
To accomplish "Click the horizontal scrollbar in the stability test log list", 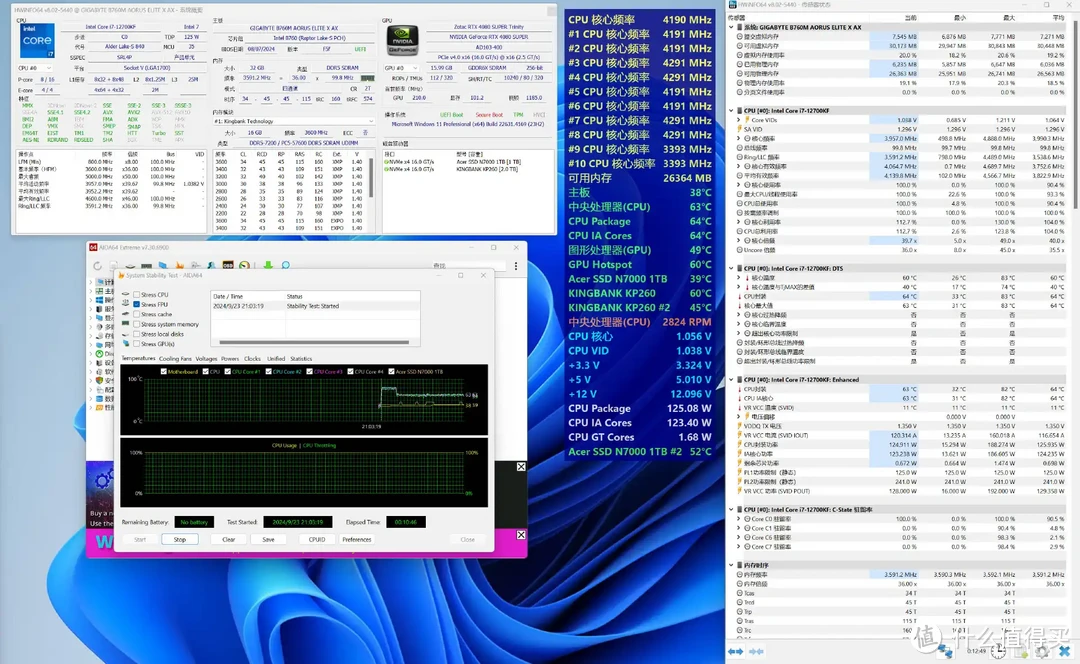I will pos(314,342).
